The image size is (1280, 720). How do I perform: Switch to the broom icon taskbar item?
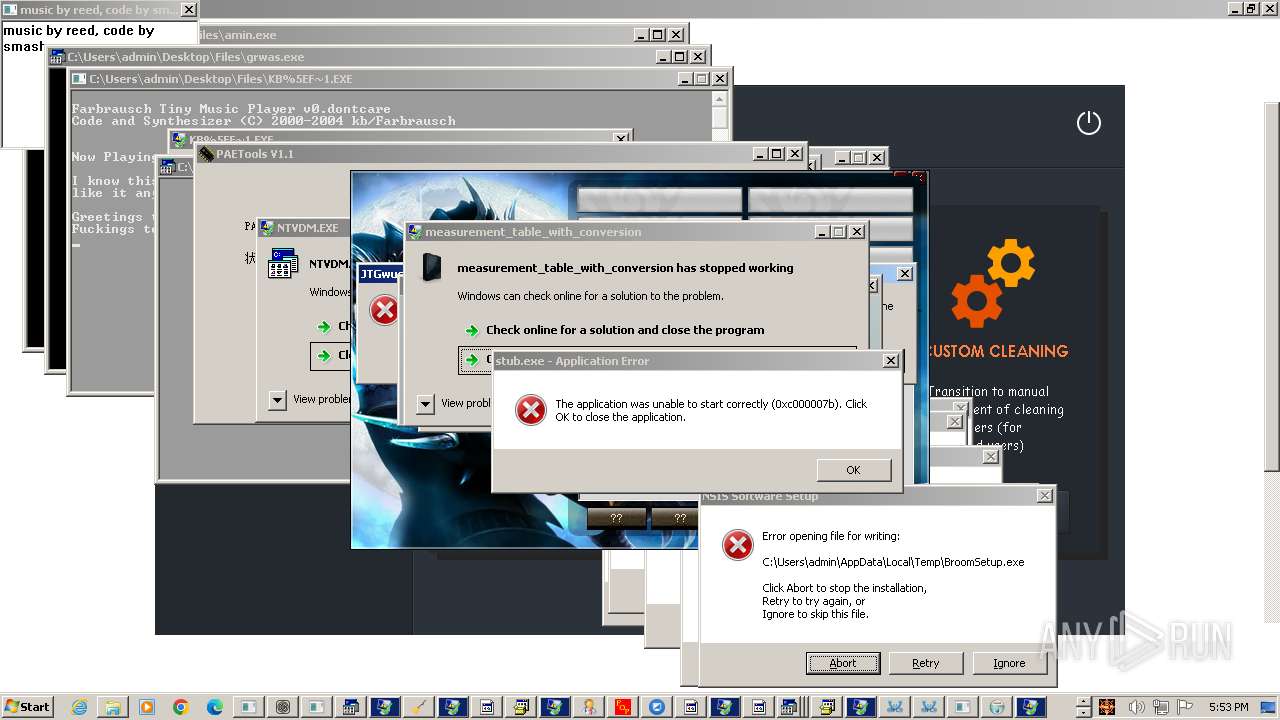click(x=419, y=707)
